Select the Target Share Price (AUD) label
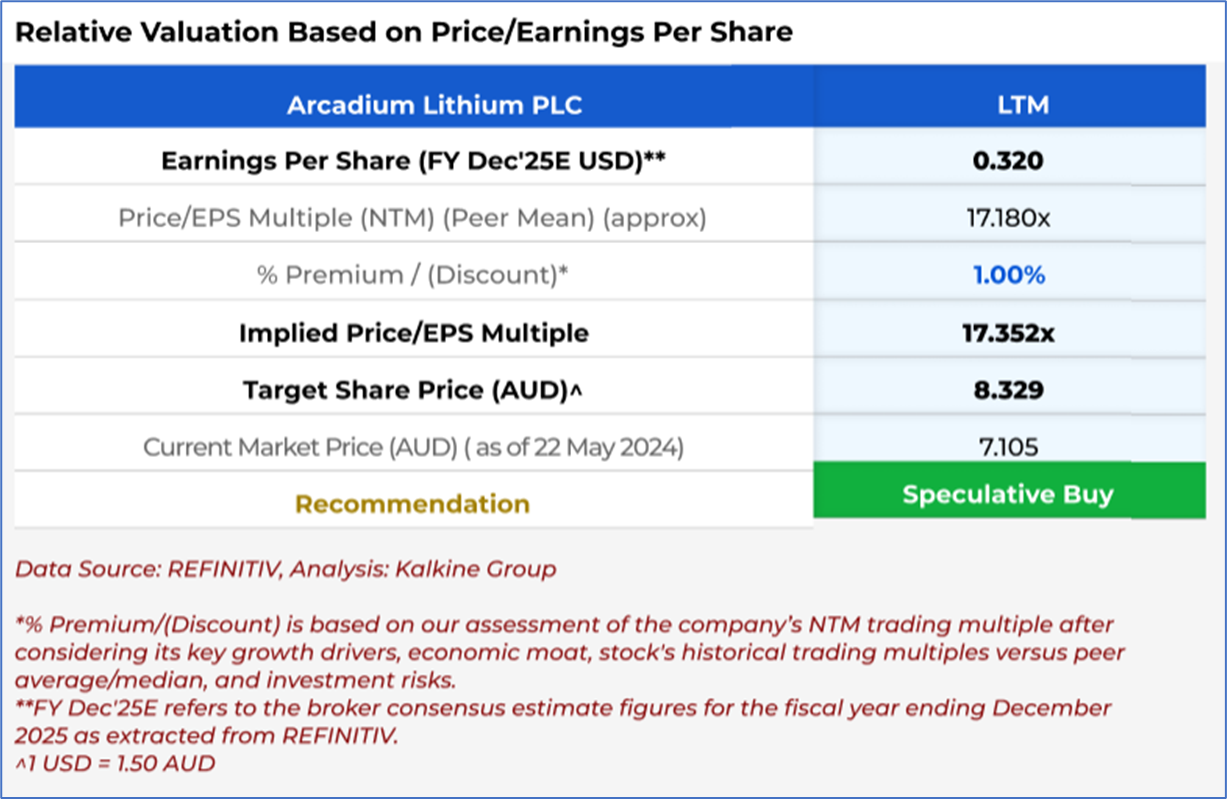 pos(412,389)
